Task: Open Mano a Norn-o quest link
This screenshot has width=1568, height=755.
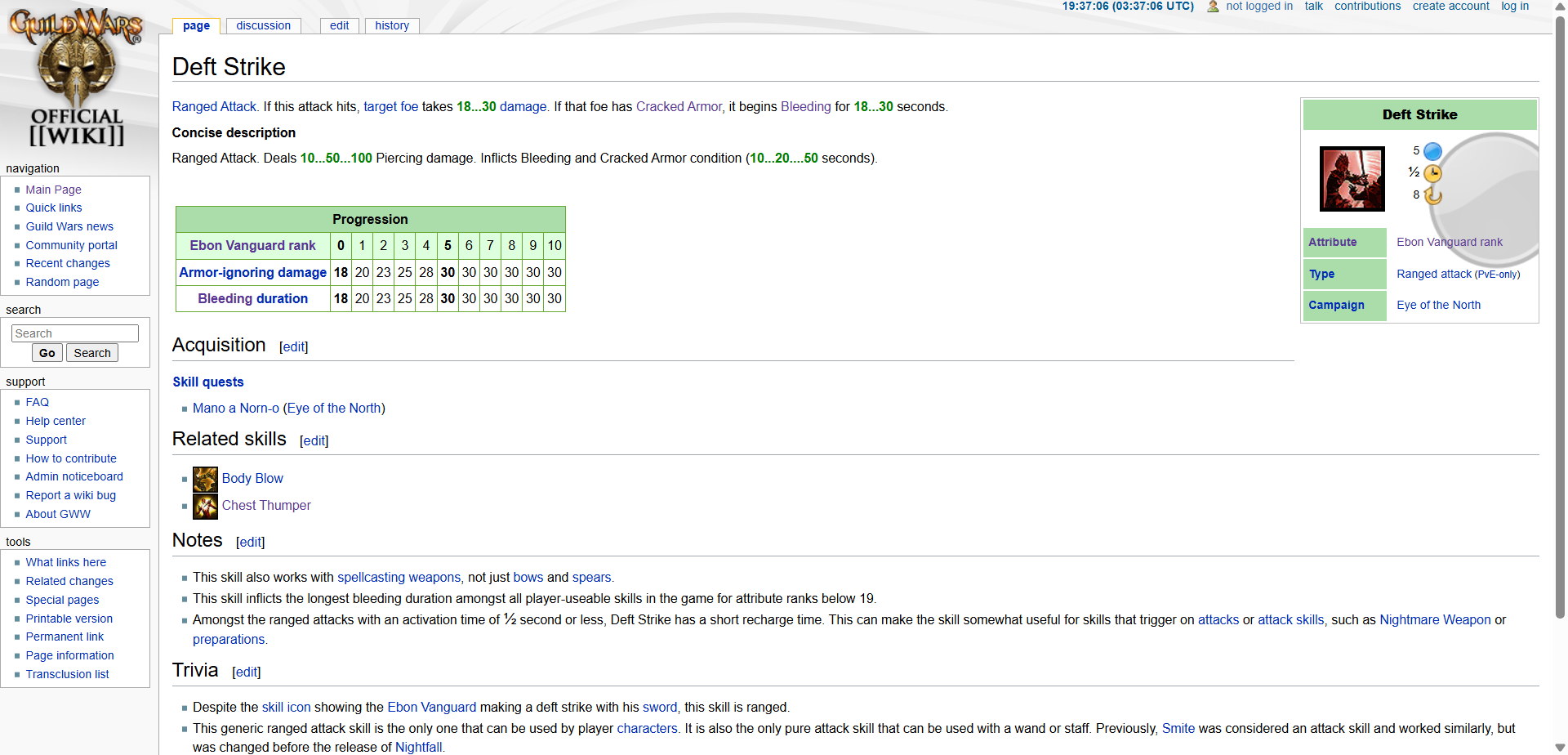Action: pos(236,408)
